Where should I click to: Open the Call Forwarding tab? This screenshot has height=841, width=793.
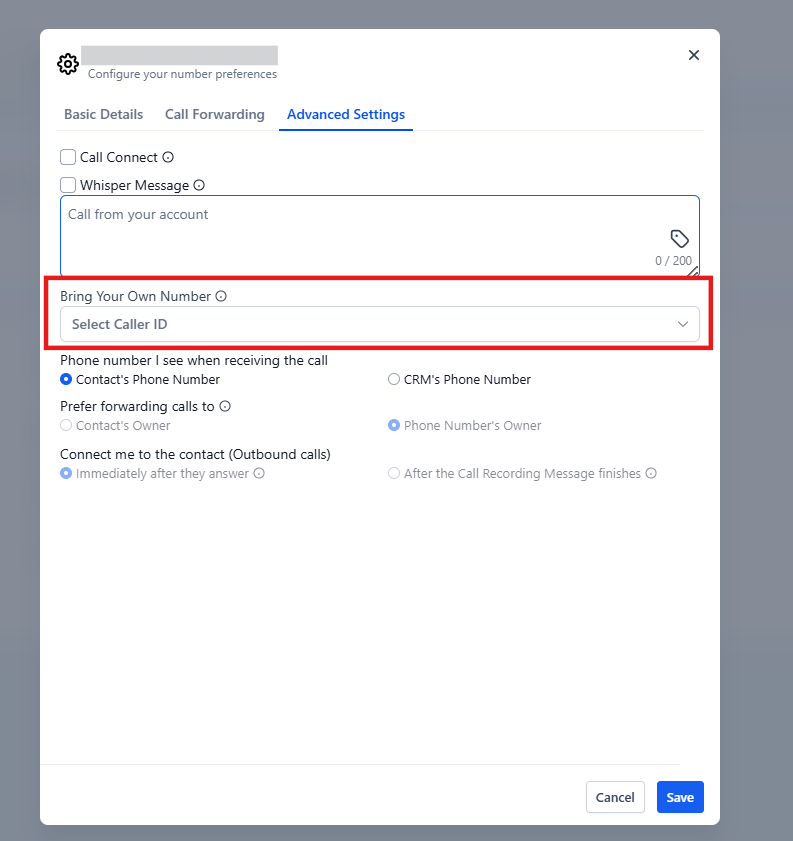[x=214, y=114]
